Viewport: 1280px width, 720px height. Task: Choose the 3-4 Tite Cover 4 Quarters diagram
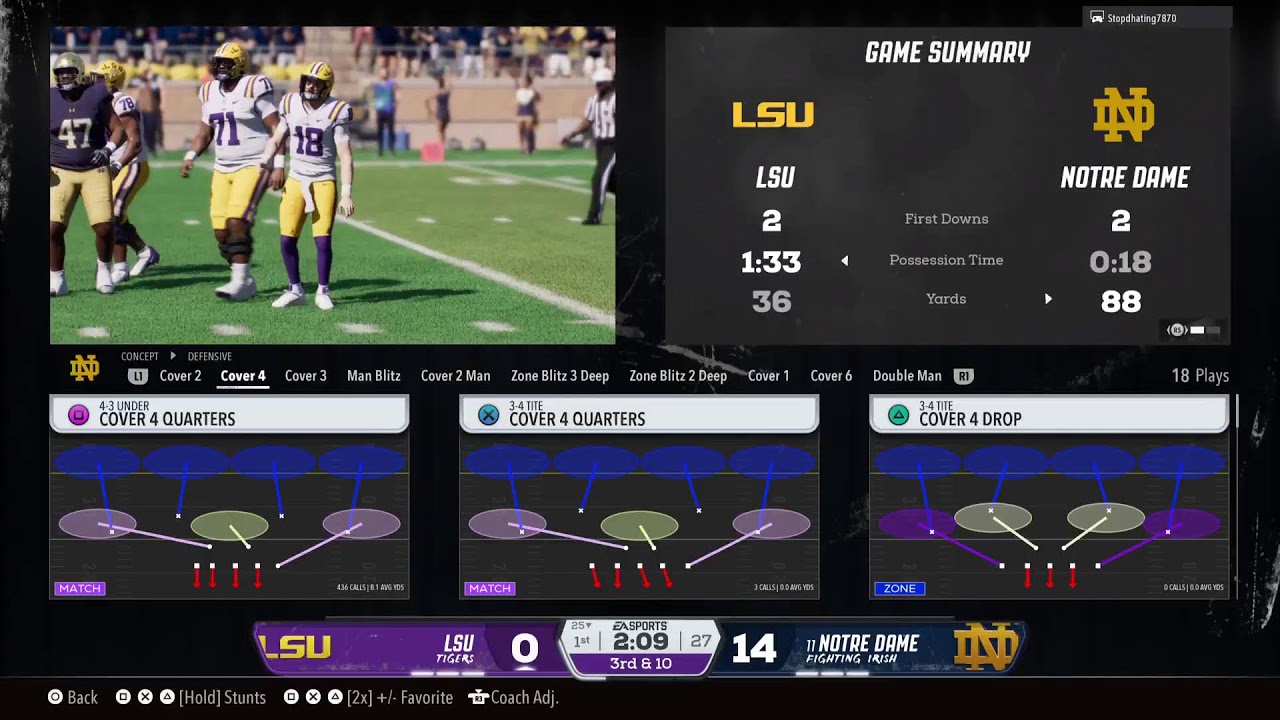tap(639, 516)
